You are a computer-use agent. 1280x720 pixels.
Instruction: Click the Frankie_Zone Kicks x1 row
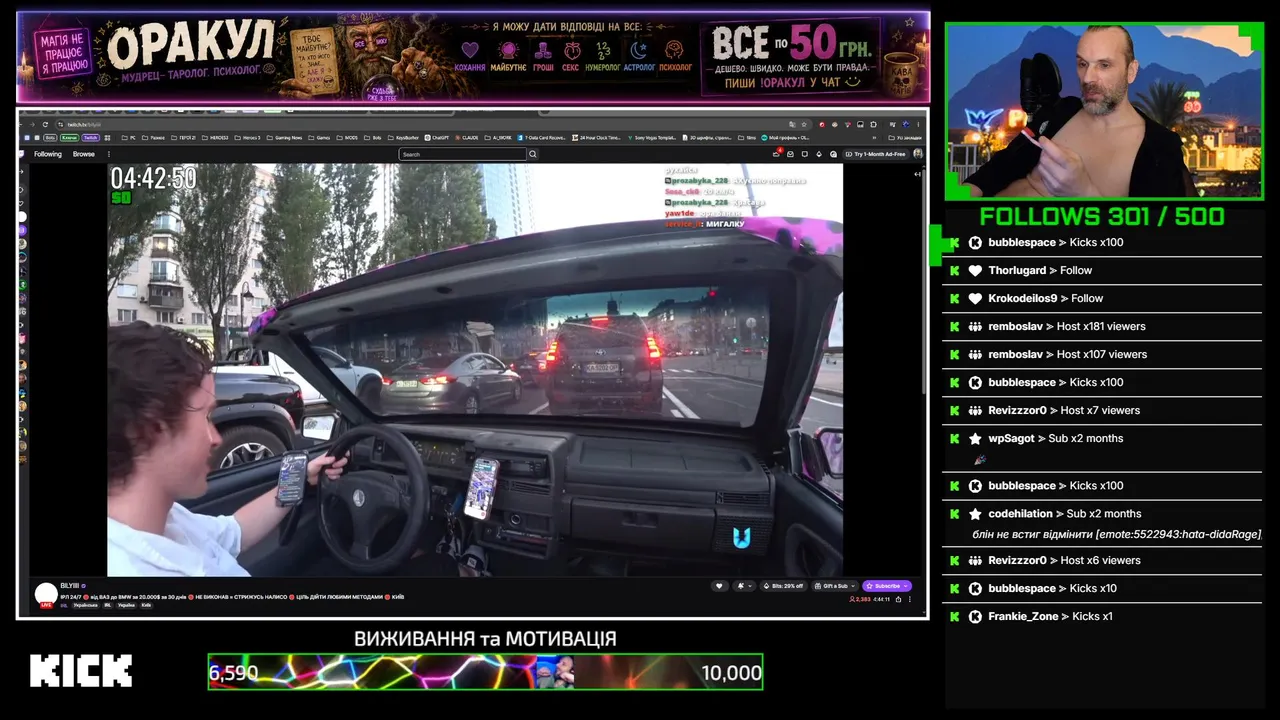[x=1101, y=616]
